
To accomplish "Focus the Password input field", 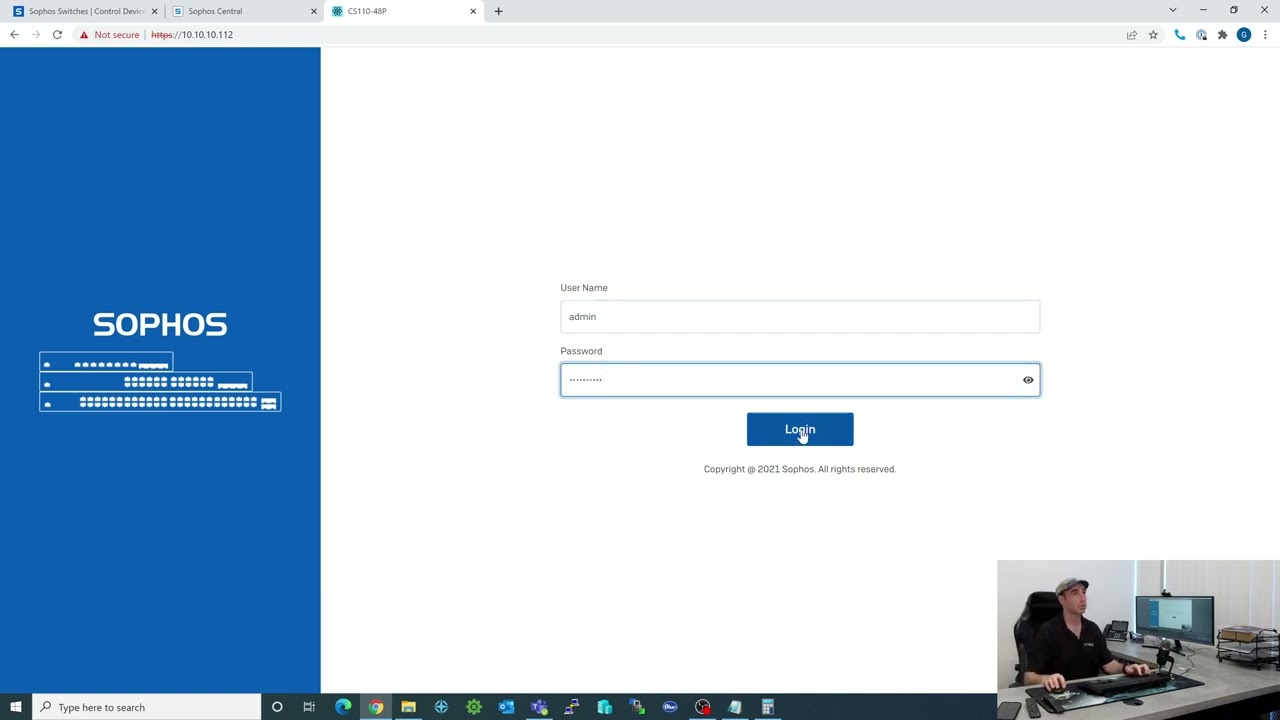I will [800, 380].
